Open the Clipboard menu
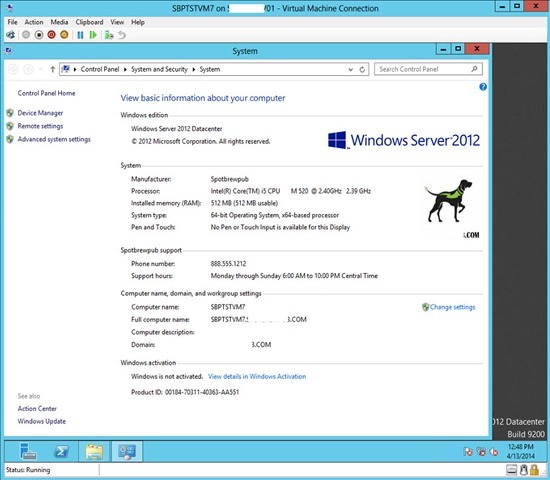Image resolution: width=550 pixels, height=480 pixels. [89, 22]
